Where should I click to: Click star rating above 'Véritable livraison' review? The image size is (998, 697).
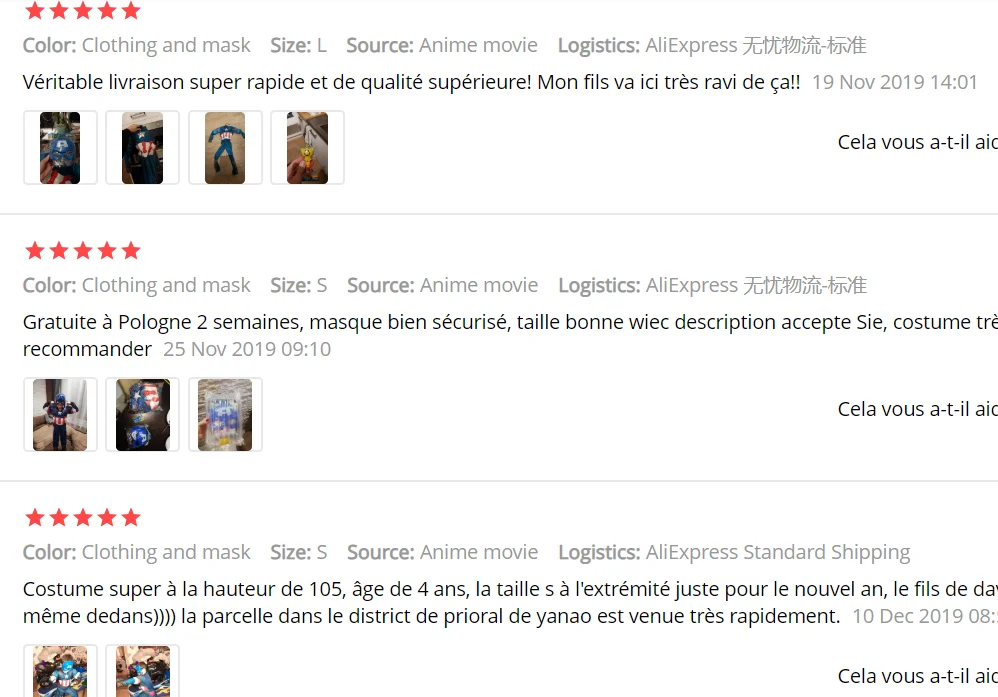[83, 10]
